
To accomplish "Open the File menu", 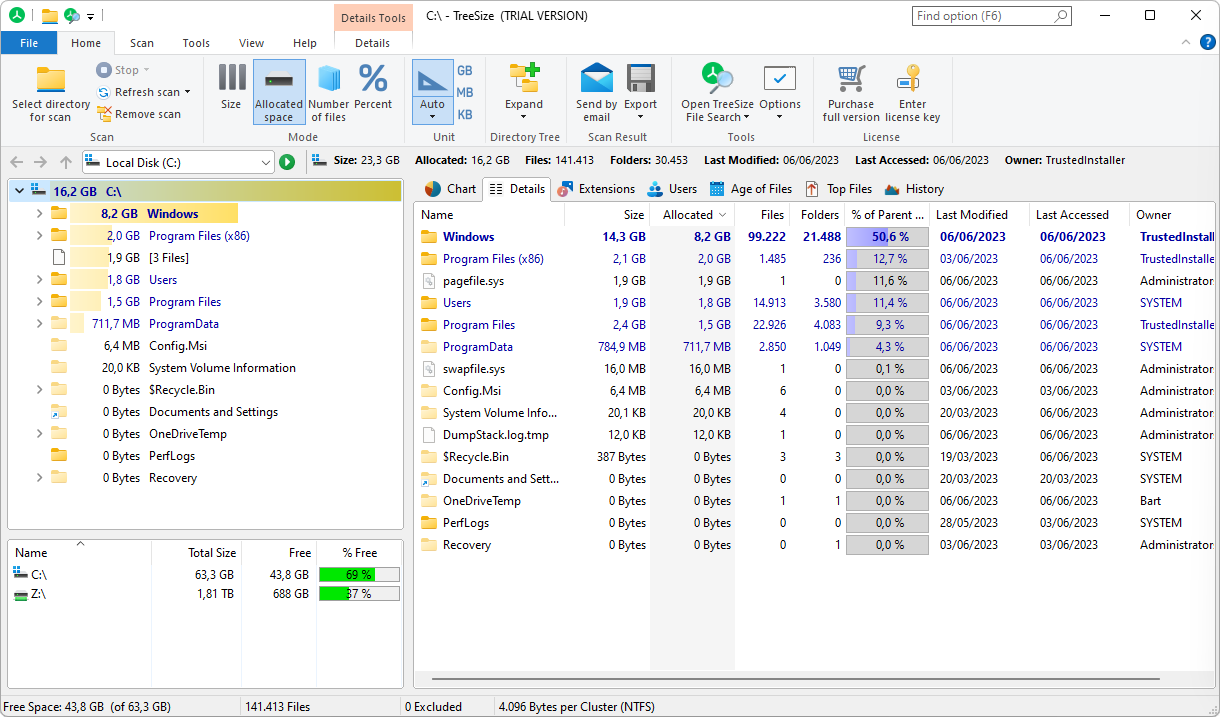I will click(29, 43).
